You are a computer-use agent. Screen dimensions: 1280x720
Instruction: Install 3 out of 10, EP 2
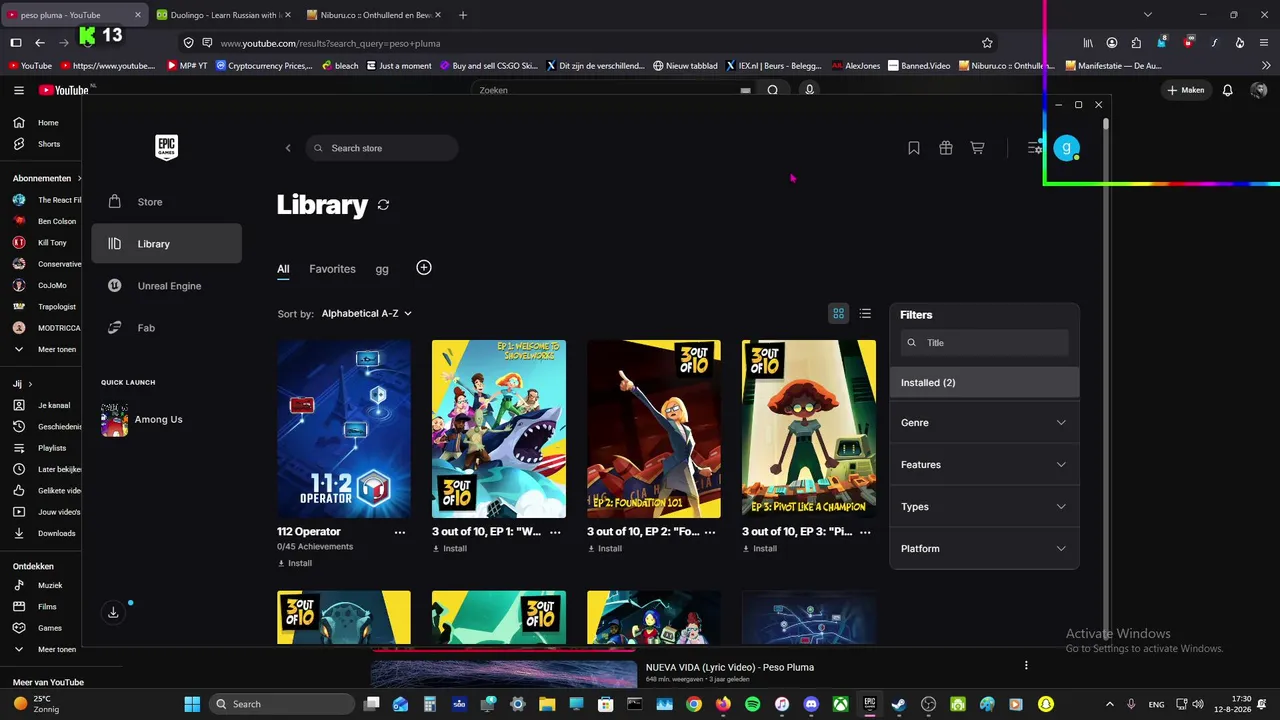pyautogui.click(x=605, y=548)
